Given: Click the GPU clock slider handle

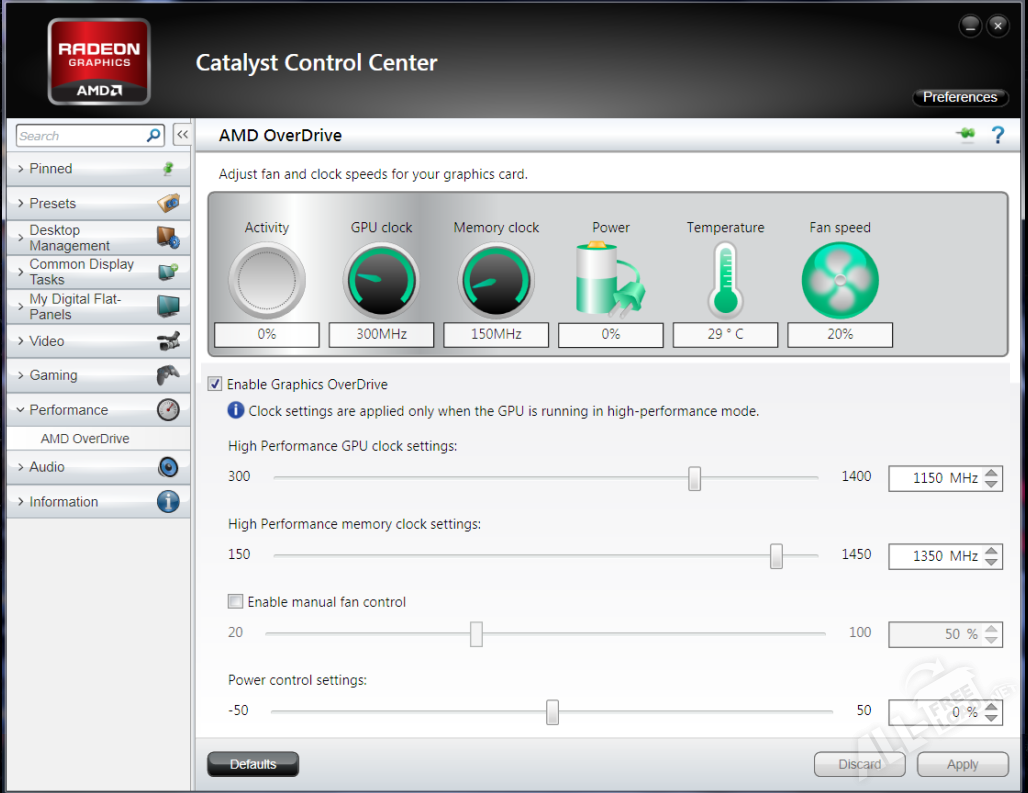Looking at the screenshot, I should [694, 478].
